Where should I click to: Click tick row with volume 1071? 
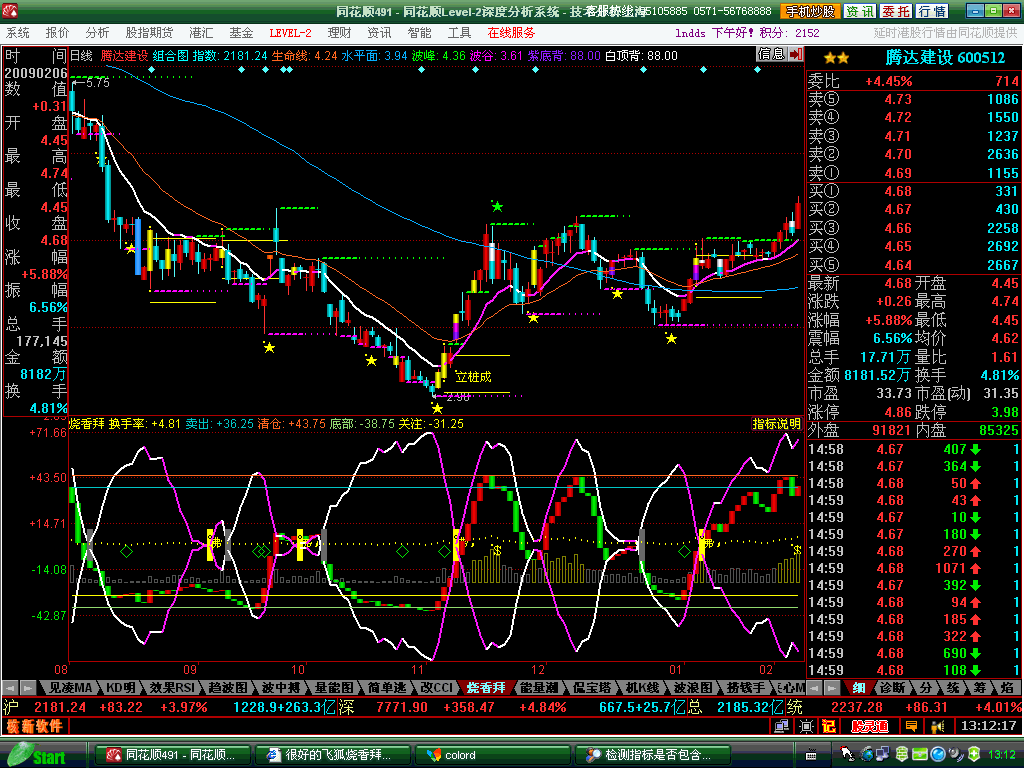[913, 568]
